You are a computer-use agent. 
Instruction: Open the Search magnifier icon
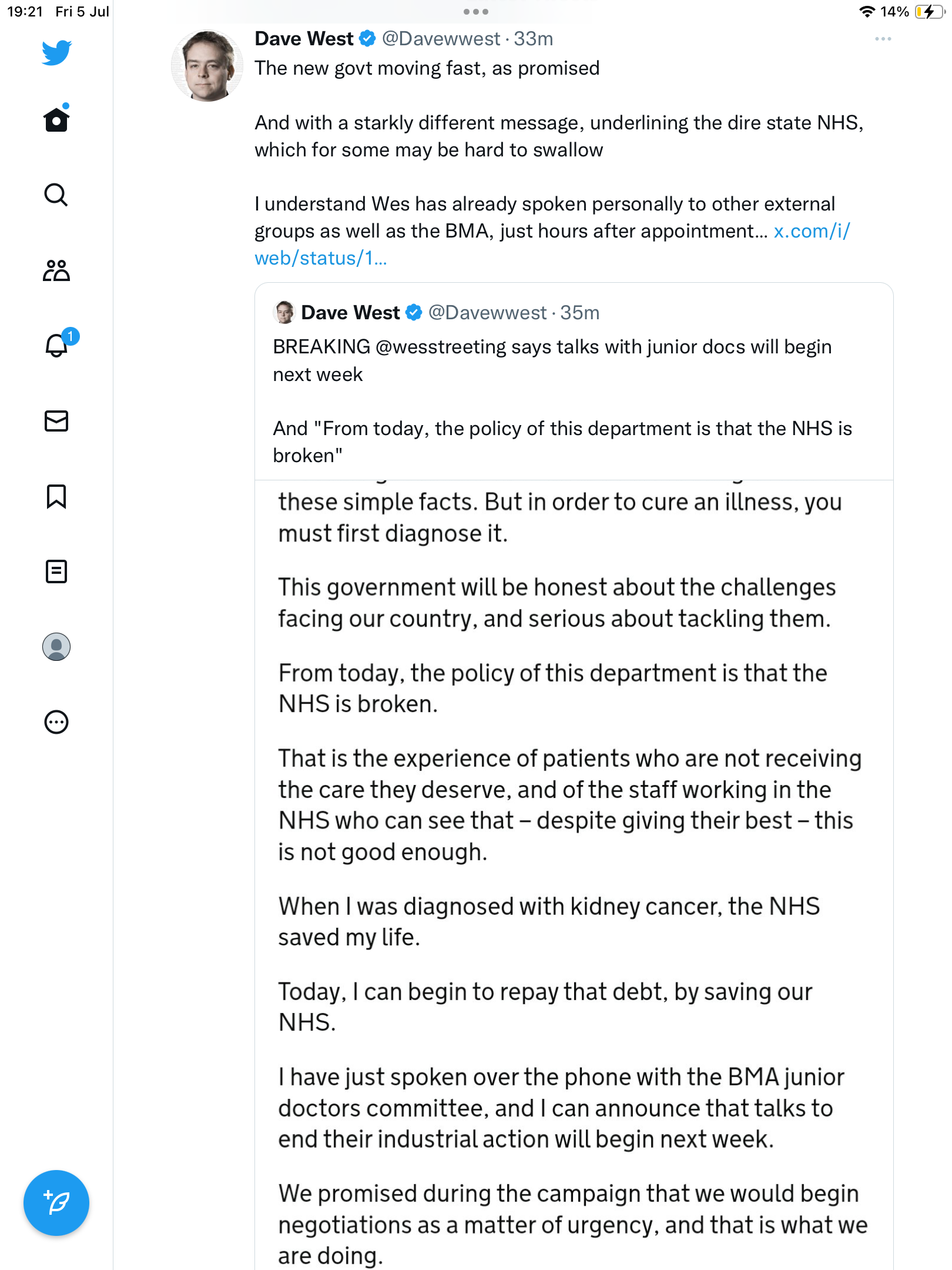[56, 195]
